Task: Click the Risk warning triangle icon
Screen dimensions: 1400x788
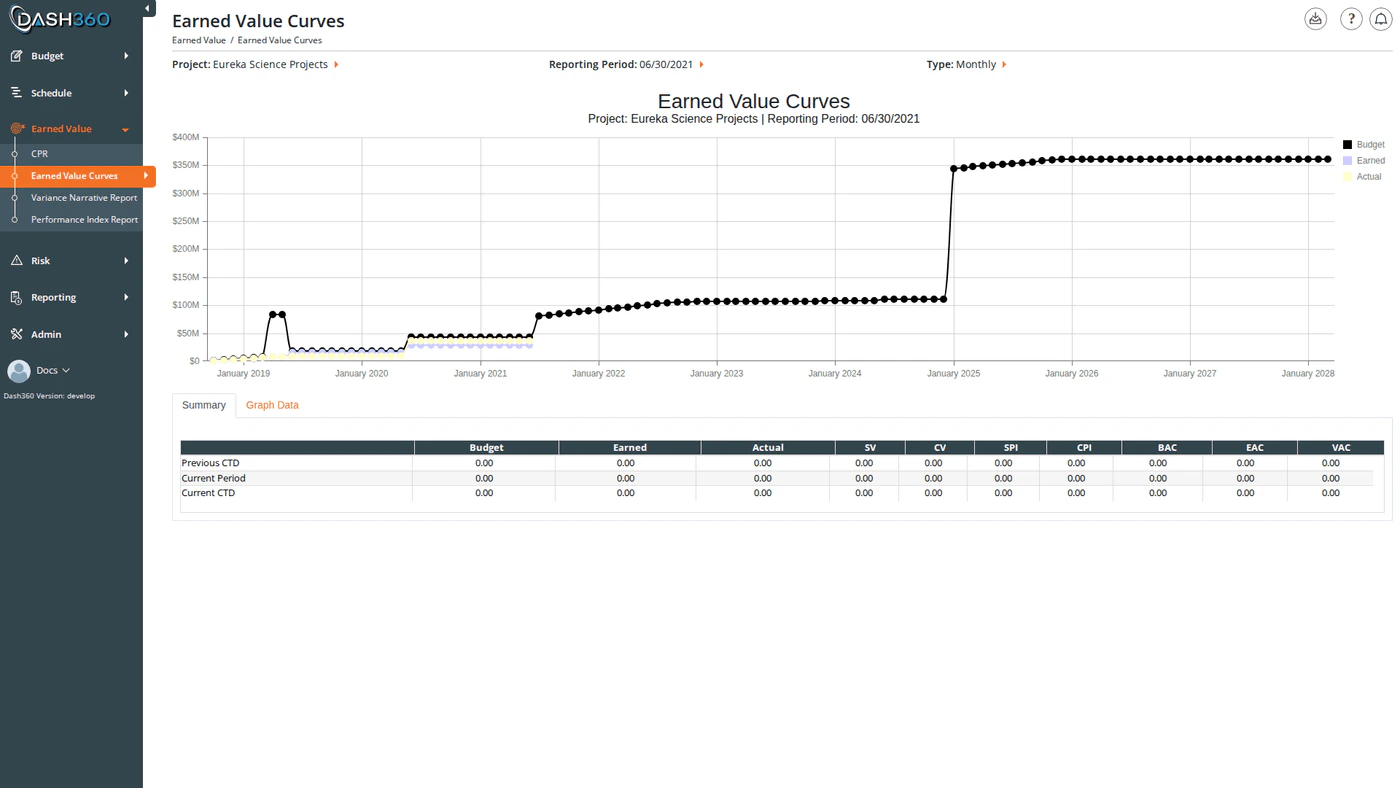Action: (x=15, y=259)
